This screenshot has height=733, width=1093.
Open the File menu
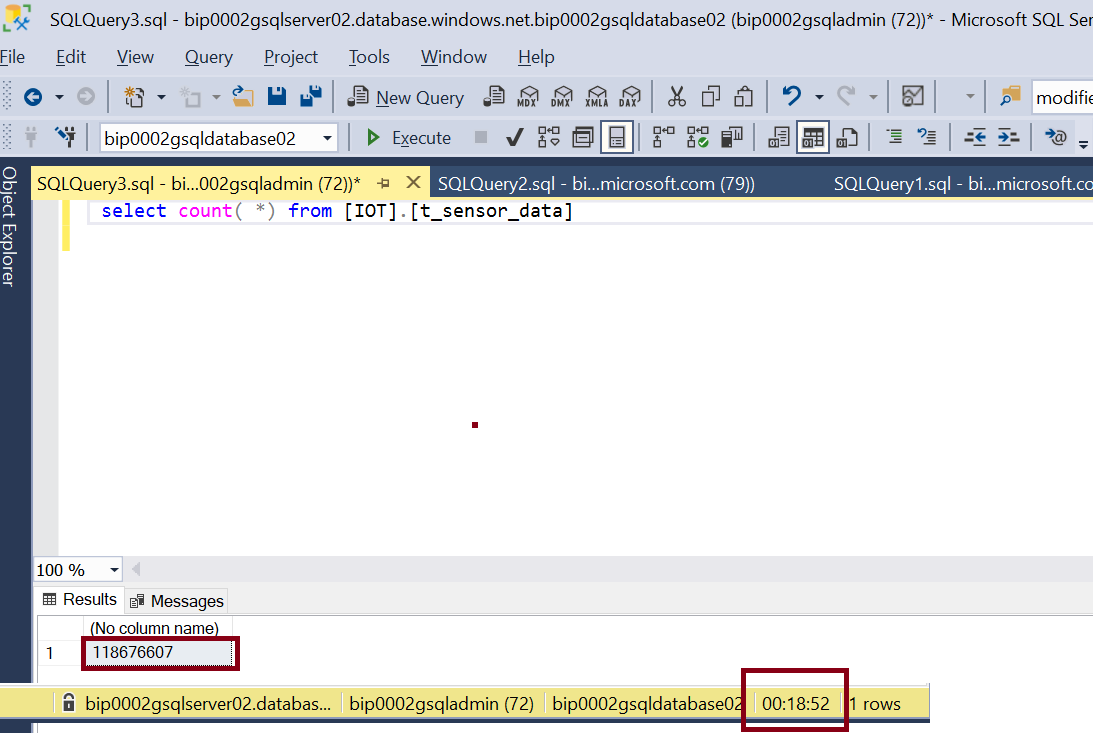click(x=13, y=57)
